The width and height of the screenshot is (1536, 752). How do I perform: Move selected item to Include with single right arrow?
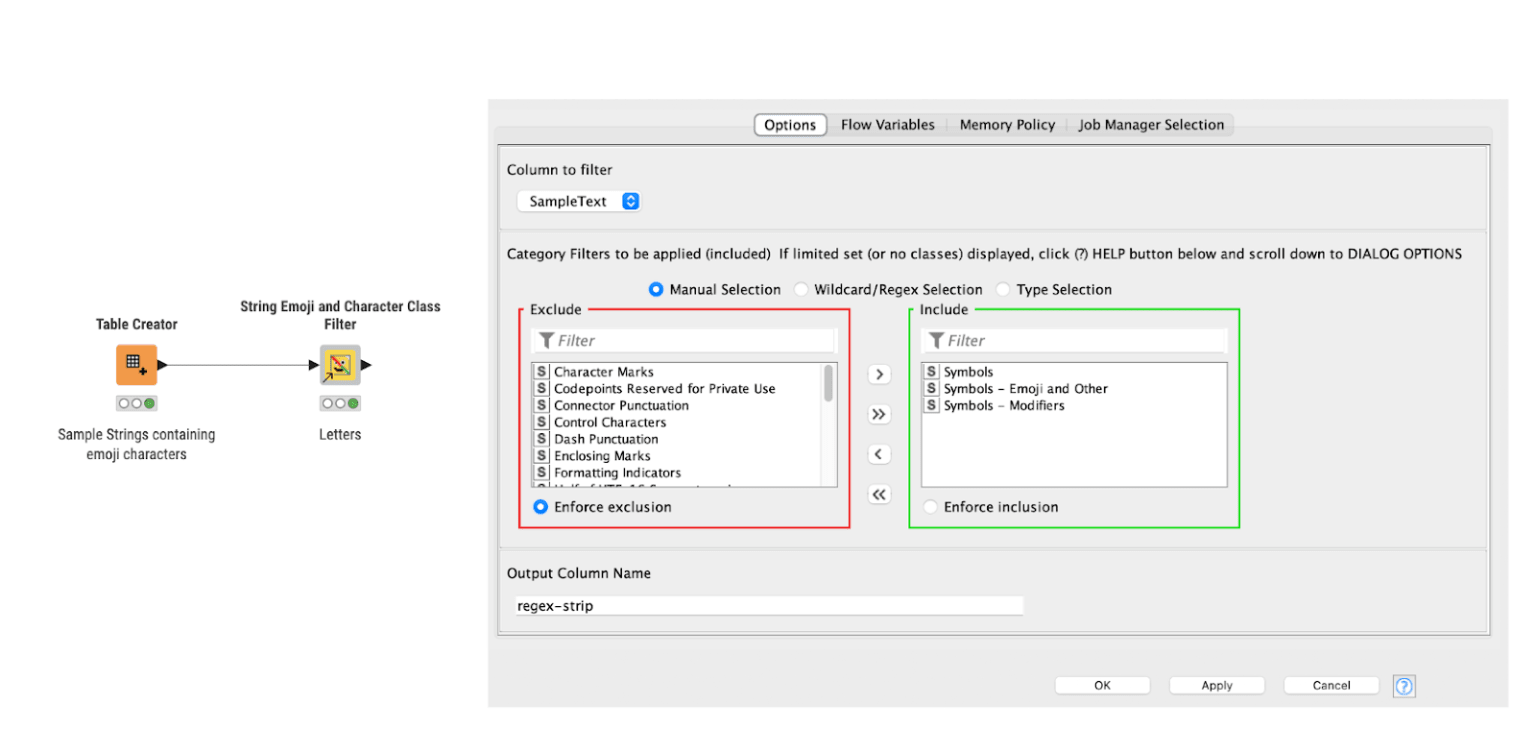point(879,375)
